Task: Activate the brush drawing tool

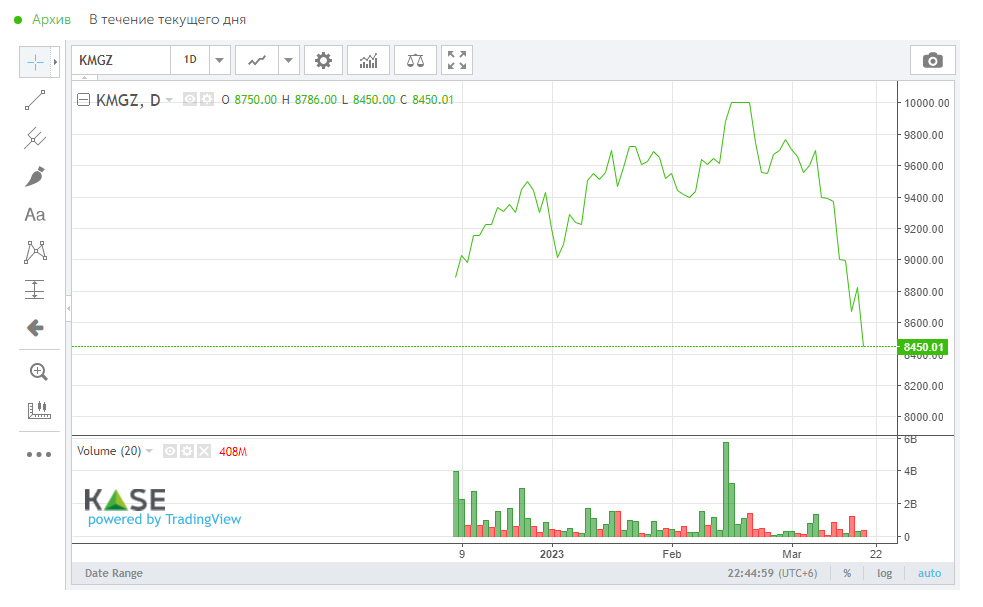Action: point(35,177)
